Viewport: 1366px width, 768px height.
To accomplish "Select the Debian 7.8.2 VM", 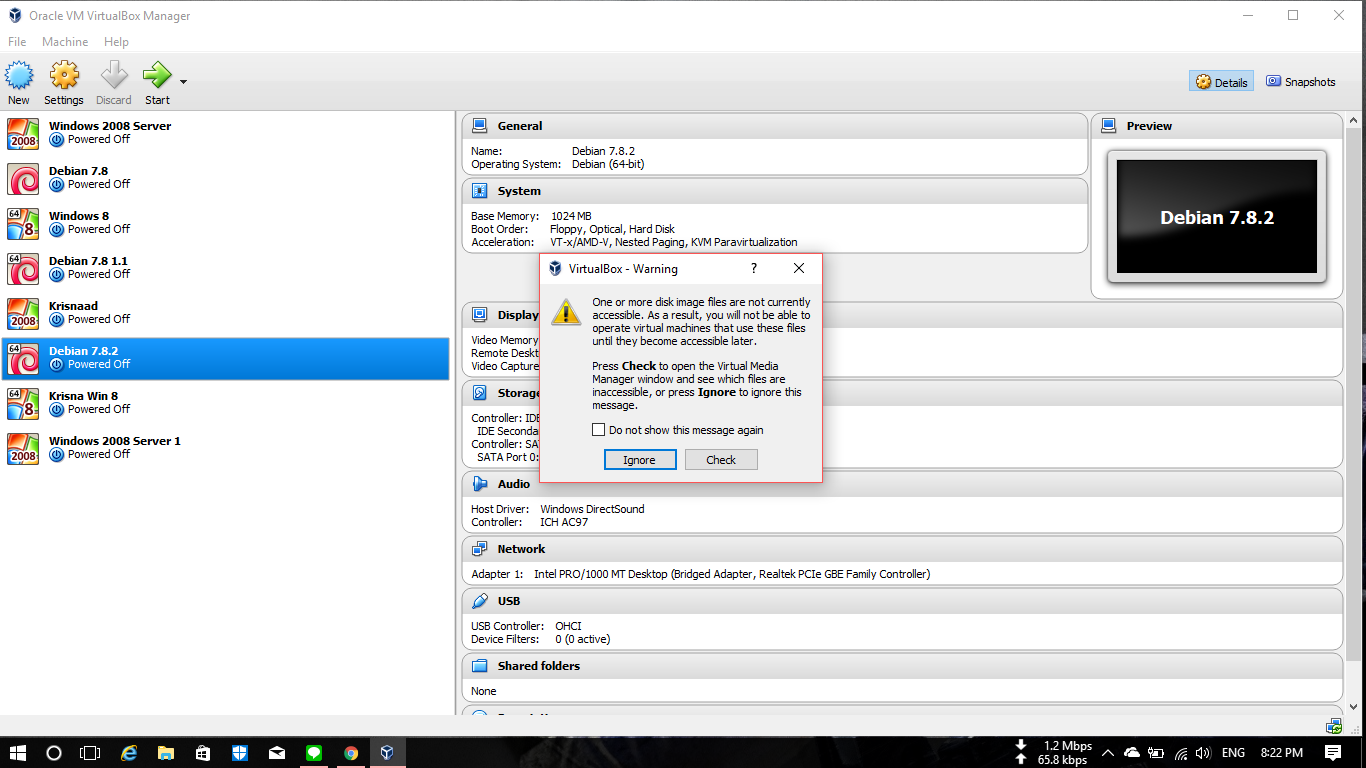I will click(227, 358).
